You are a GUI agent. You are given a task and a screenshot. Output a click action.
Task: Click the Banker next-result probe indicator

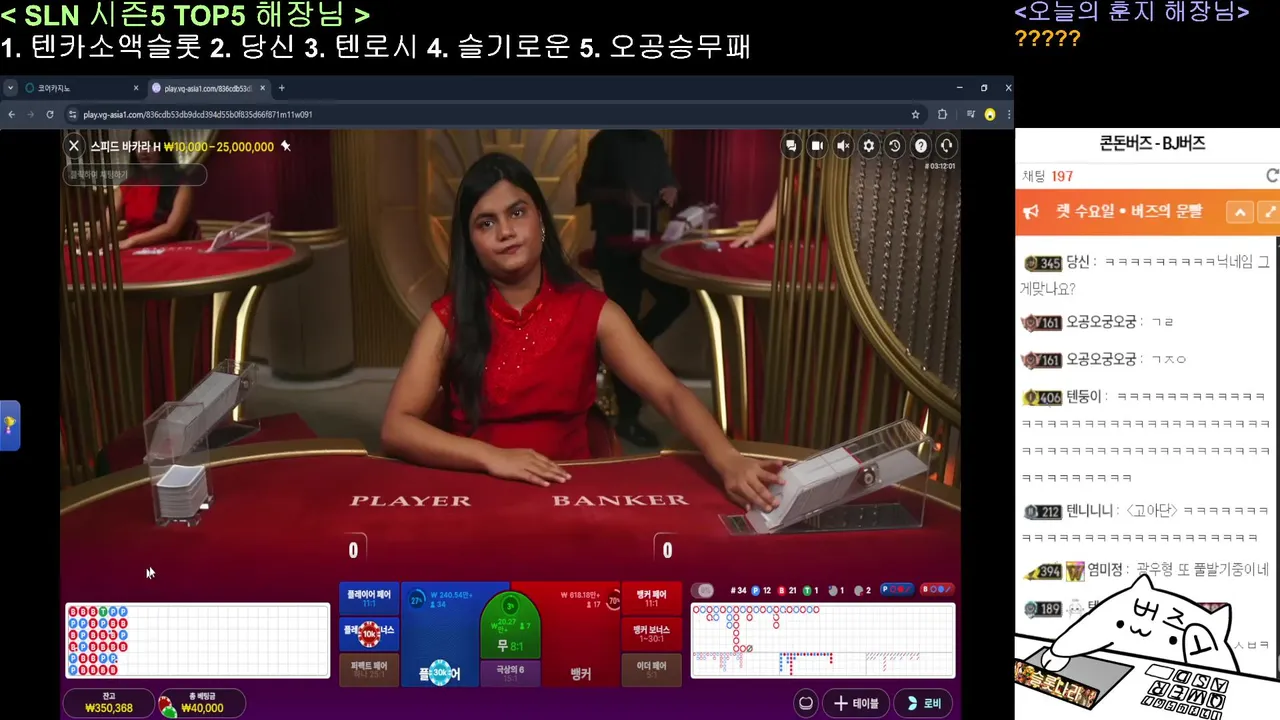937,590
